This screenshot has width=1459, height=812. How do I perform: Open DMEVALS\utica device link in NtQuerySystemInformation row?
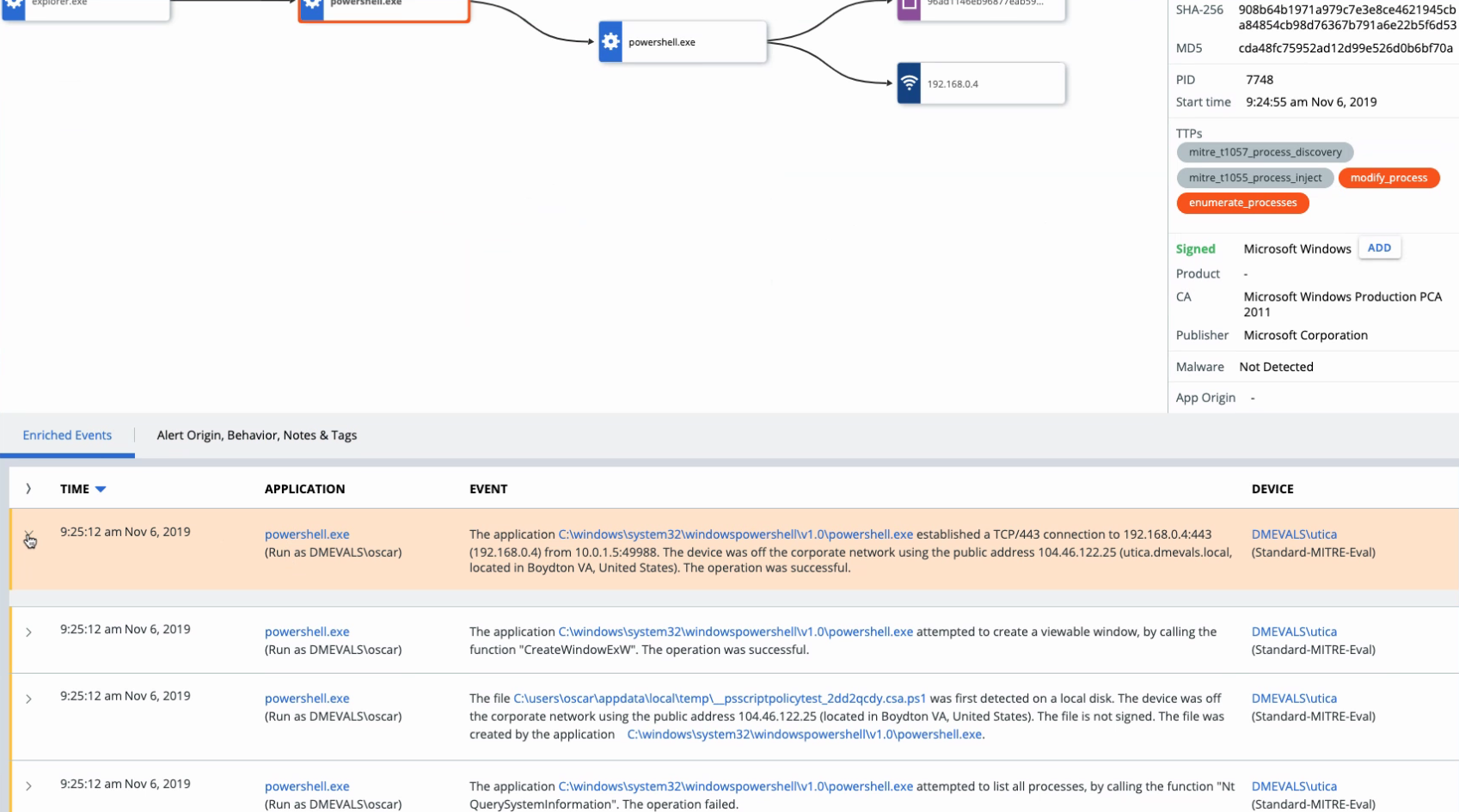tap(1294, 786)
